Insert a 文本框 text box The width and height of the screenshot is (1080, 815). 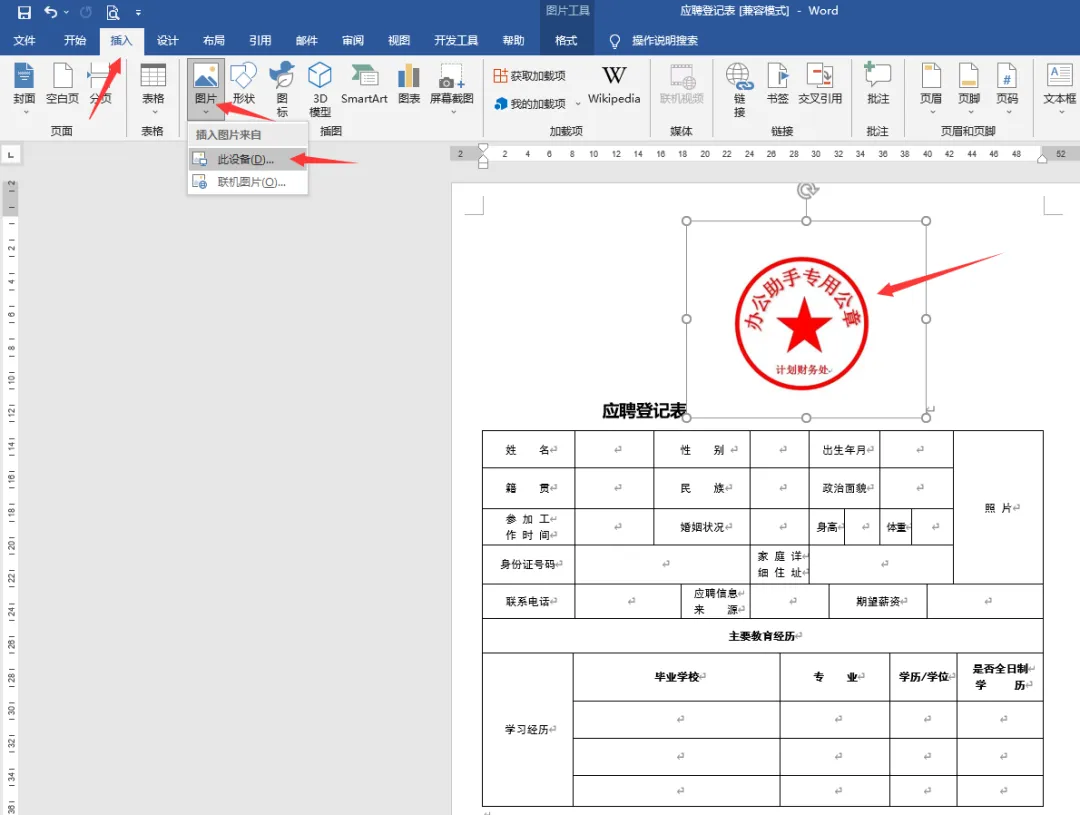1059,87
